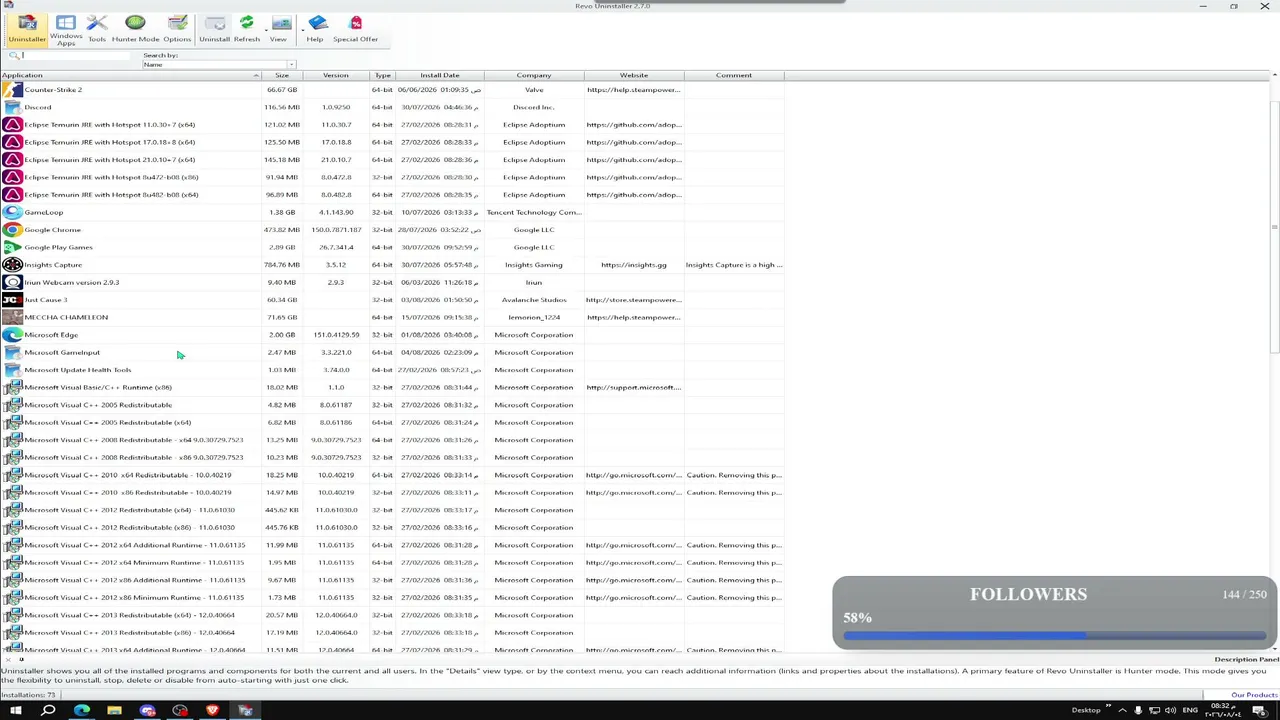Select the Discord program icon
The height and width of the screenshot is (720, 1280).
click(x=12, y=107)
